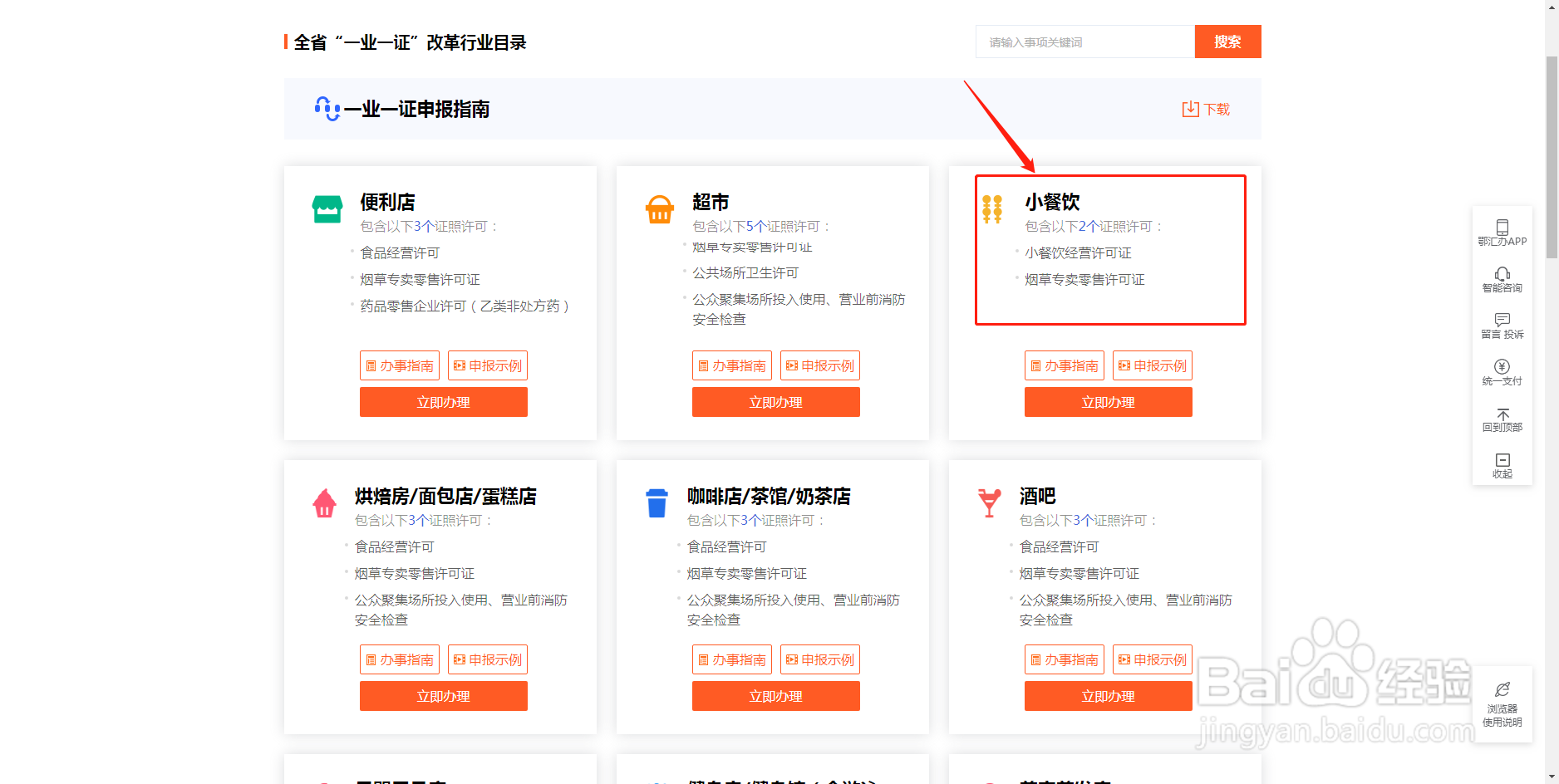Open 办事指南 for 便利店
The width and height of the screenshot is (1559, 784).
400,365
